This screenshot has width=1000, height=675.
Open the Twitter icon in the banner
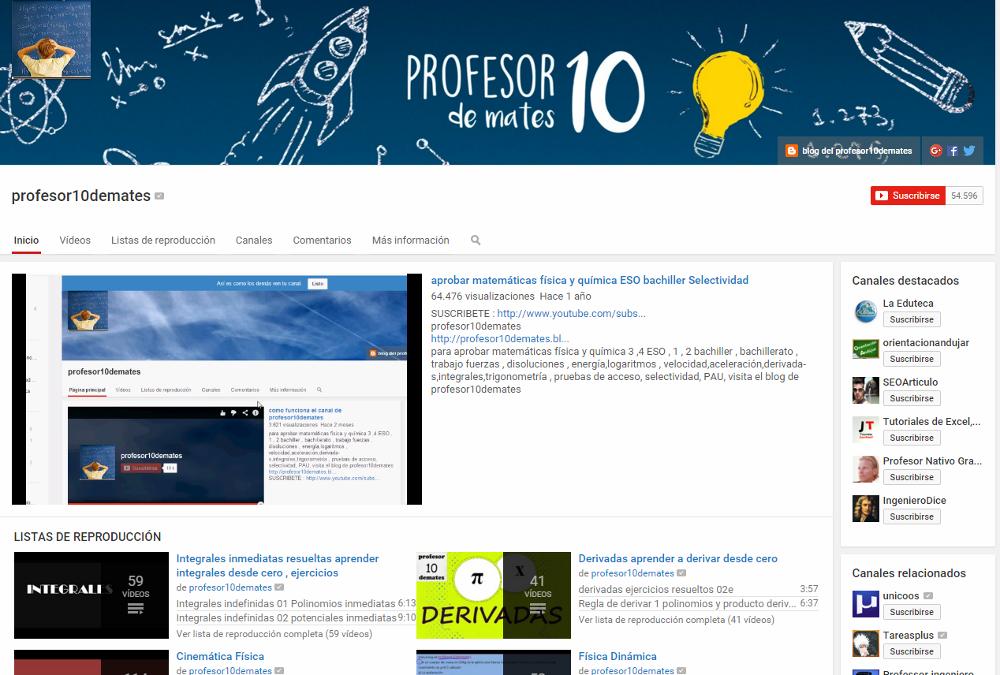tap(969, 151)
